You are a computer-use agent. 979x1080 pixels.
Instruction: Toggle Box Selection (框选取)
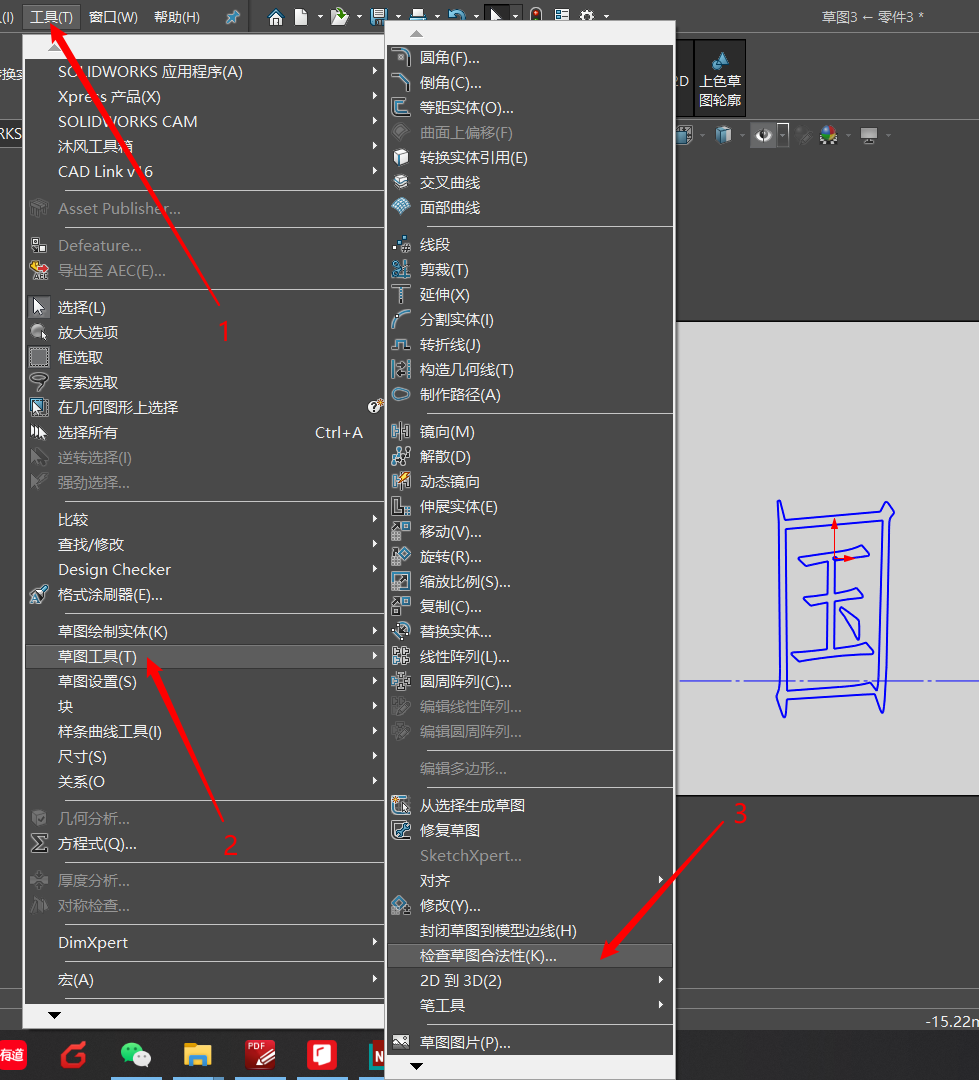point(204,357)
